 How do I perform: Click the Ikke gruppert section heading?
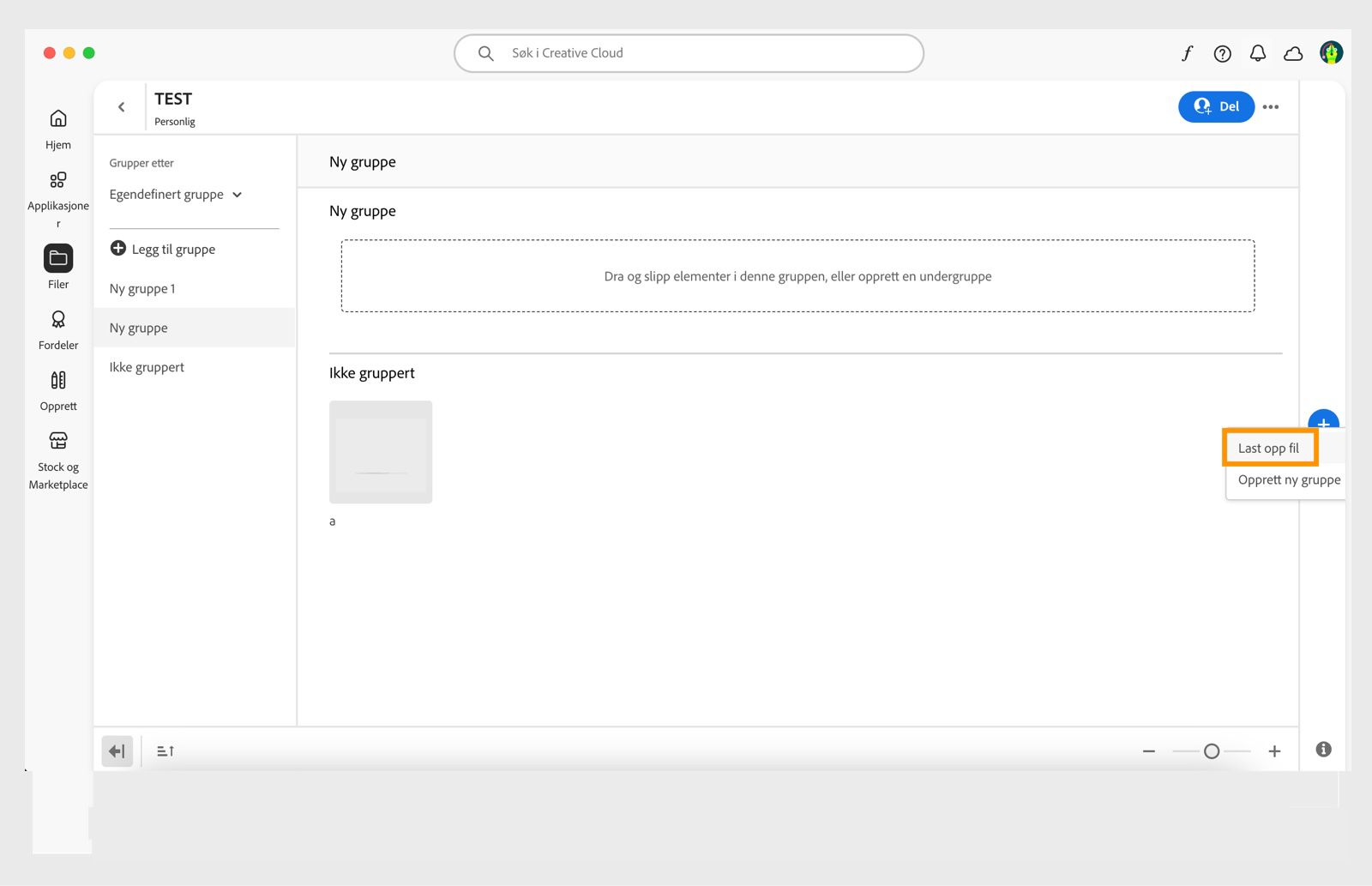[x=372, y=373]
